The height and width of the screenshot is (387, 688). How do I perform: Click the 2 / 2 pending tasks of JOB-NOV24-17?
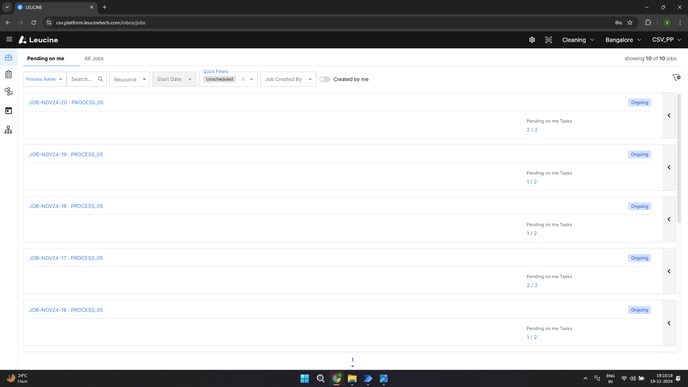coord(532,285)
